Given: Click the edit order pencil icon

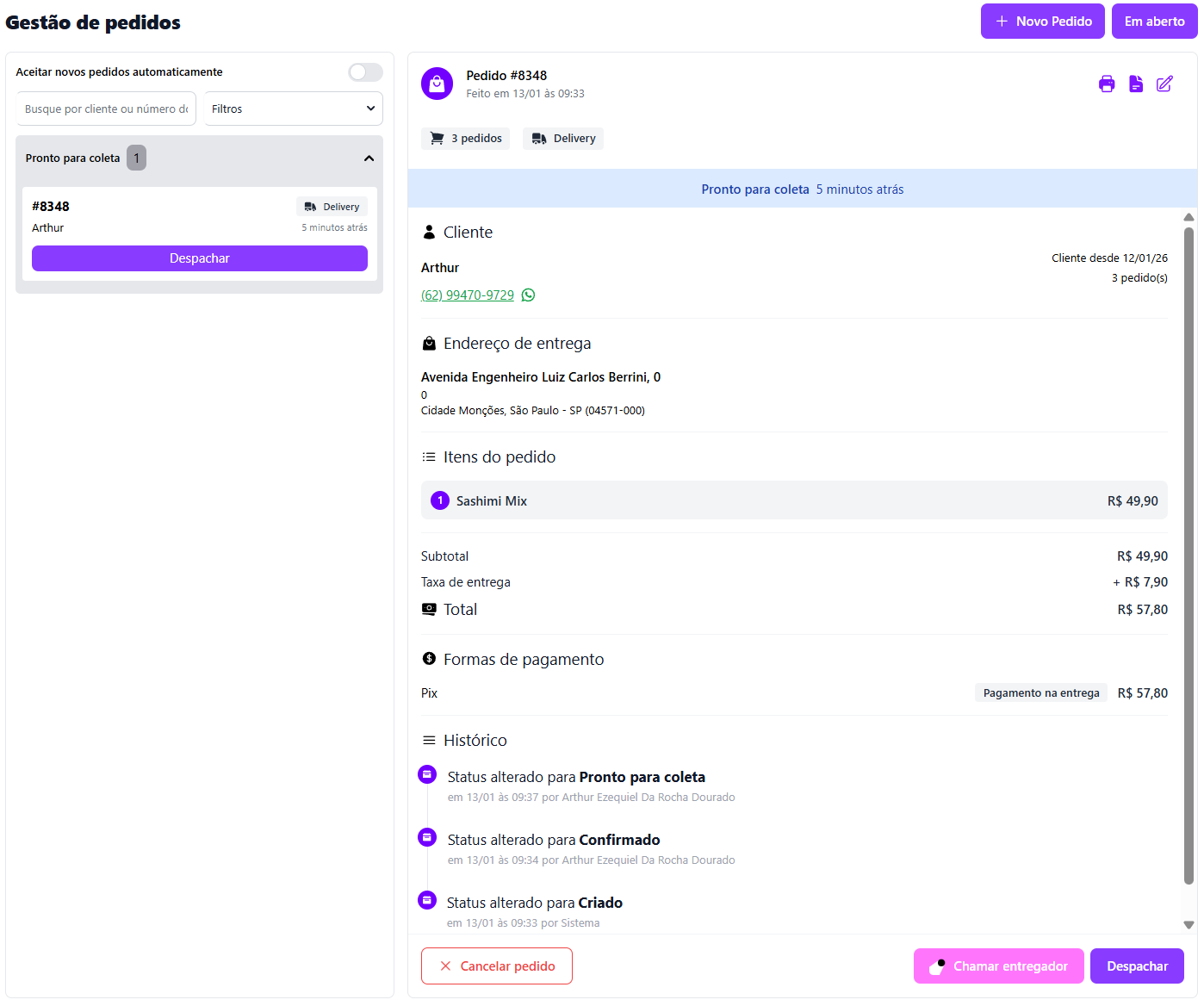Looking at the screenshot, I should 1164,84.
